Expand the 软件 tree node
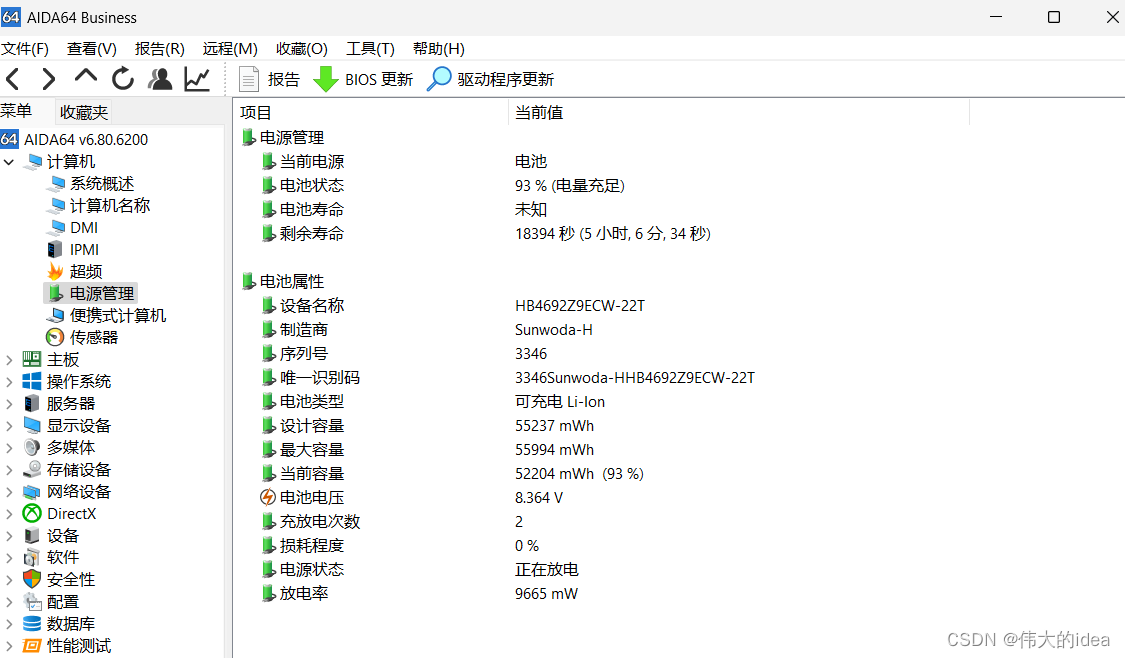 (x=9, y=558)
